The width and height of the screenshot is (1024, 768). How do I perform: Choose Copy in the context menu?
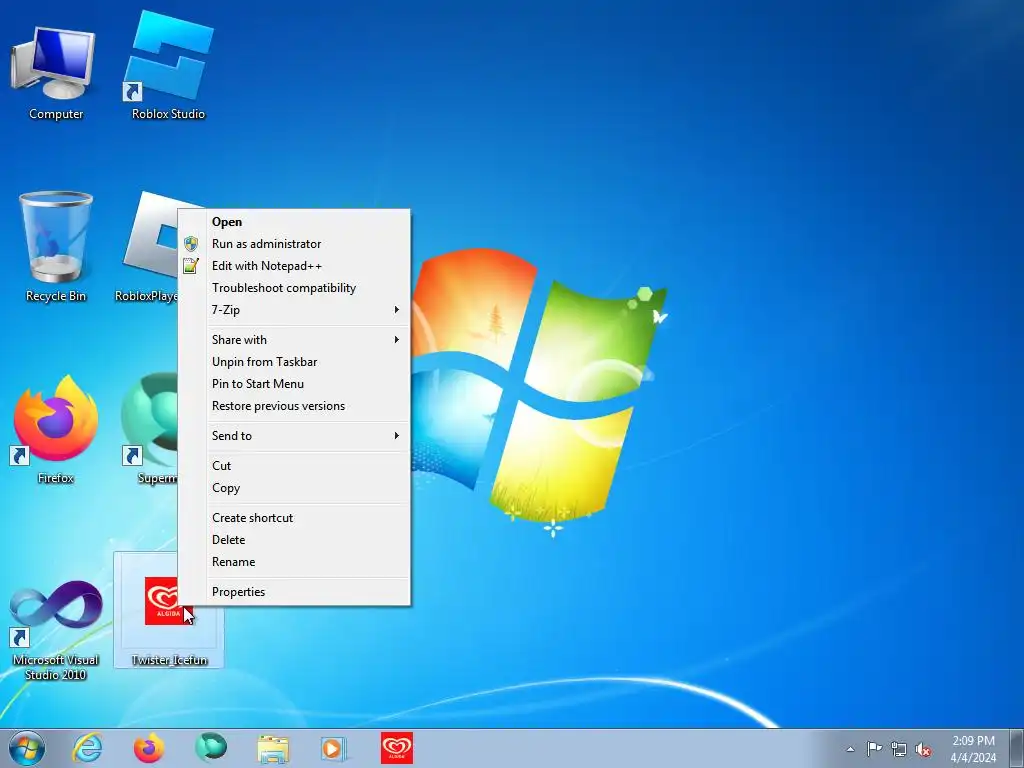point(295,488)
